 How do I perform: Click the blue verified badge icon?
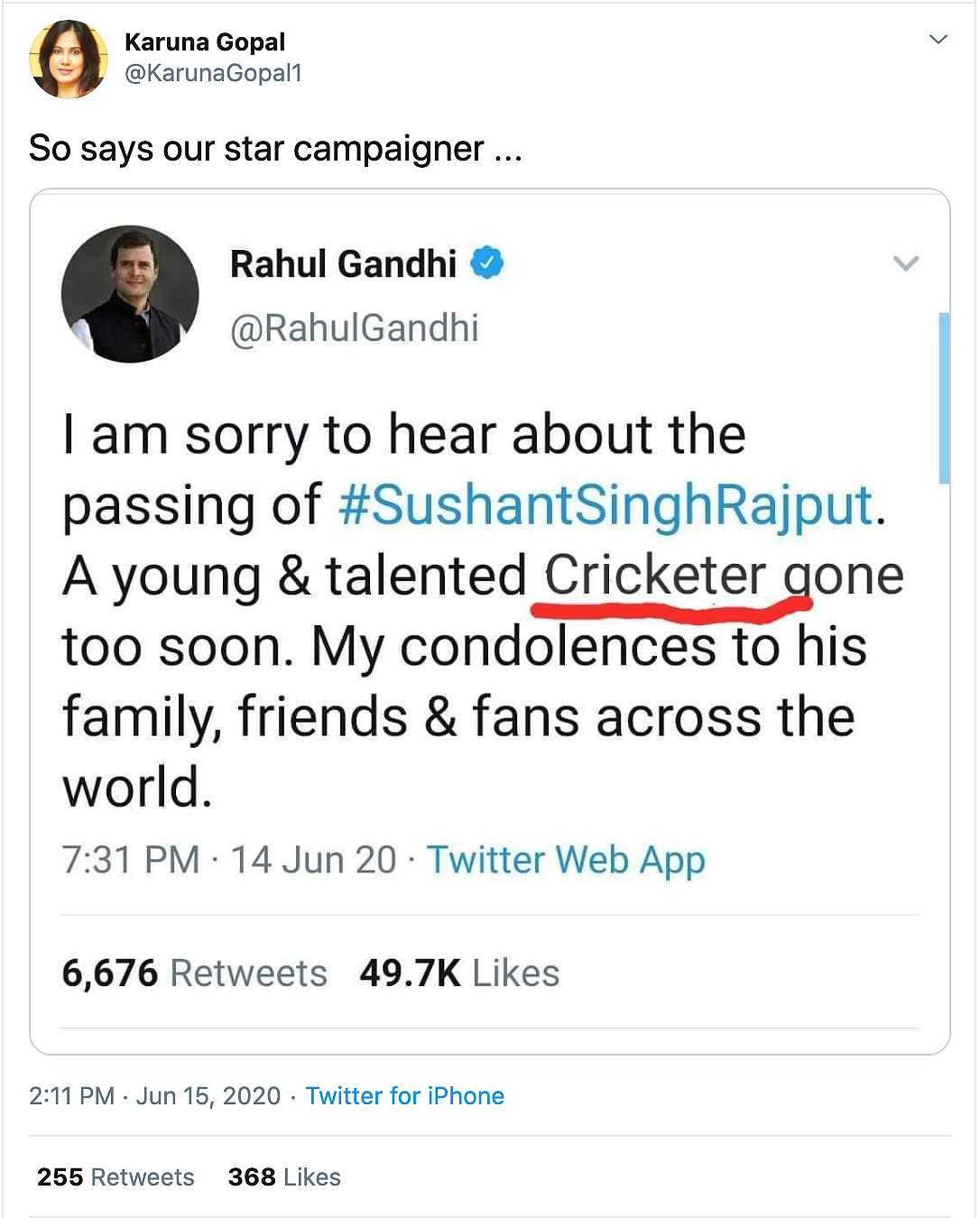pyautogui.click(x=487, y=263)
